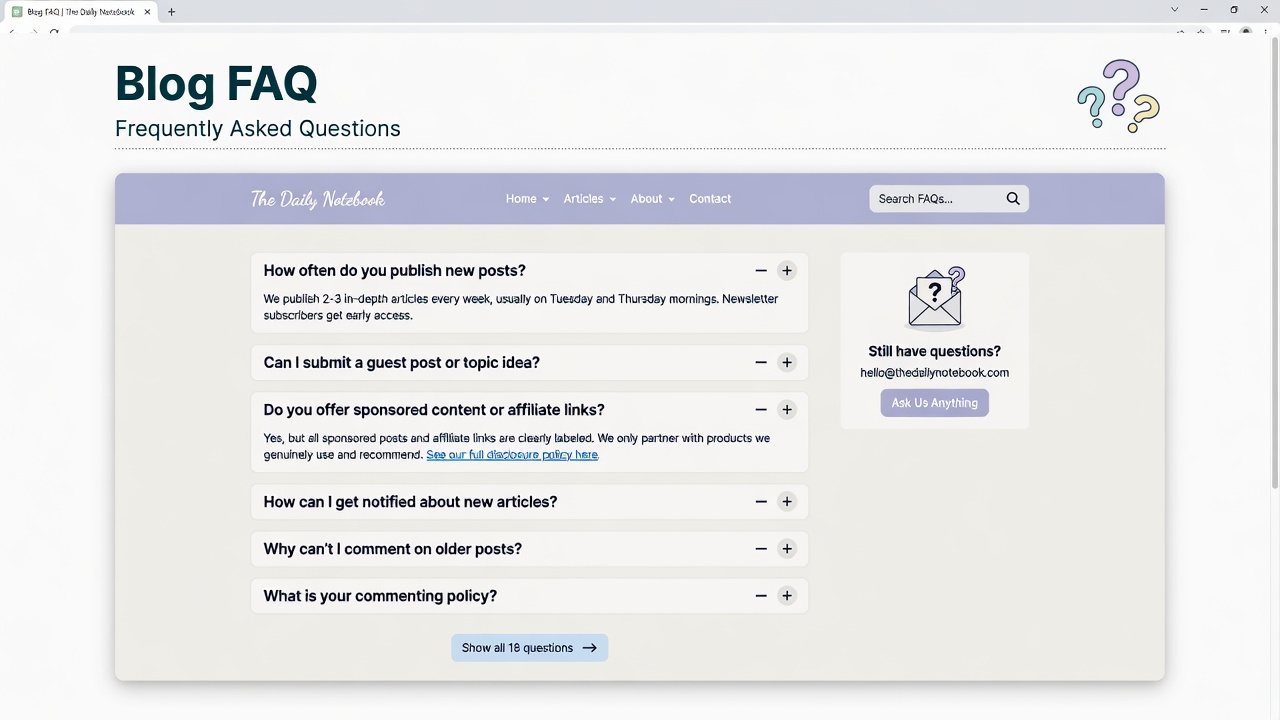The width and height of the screenshot is (1280, 720).
Task: Click the colorful question marks illustration
Action: click(1118, 96)
